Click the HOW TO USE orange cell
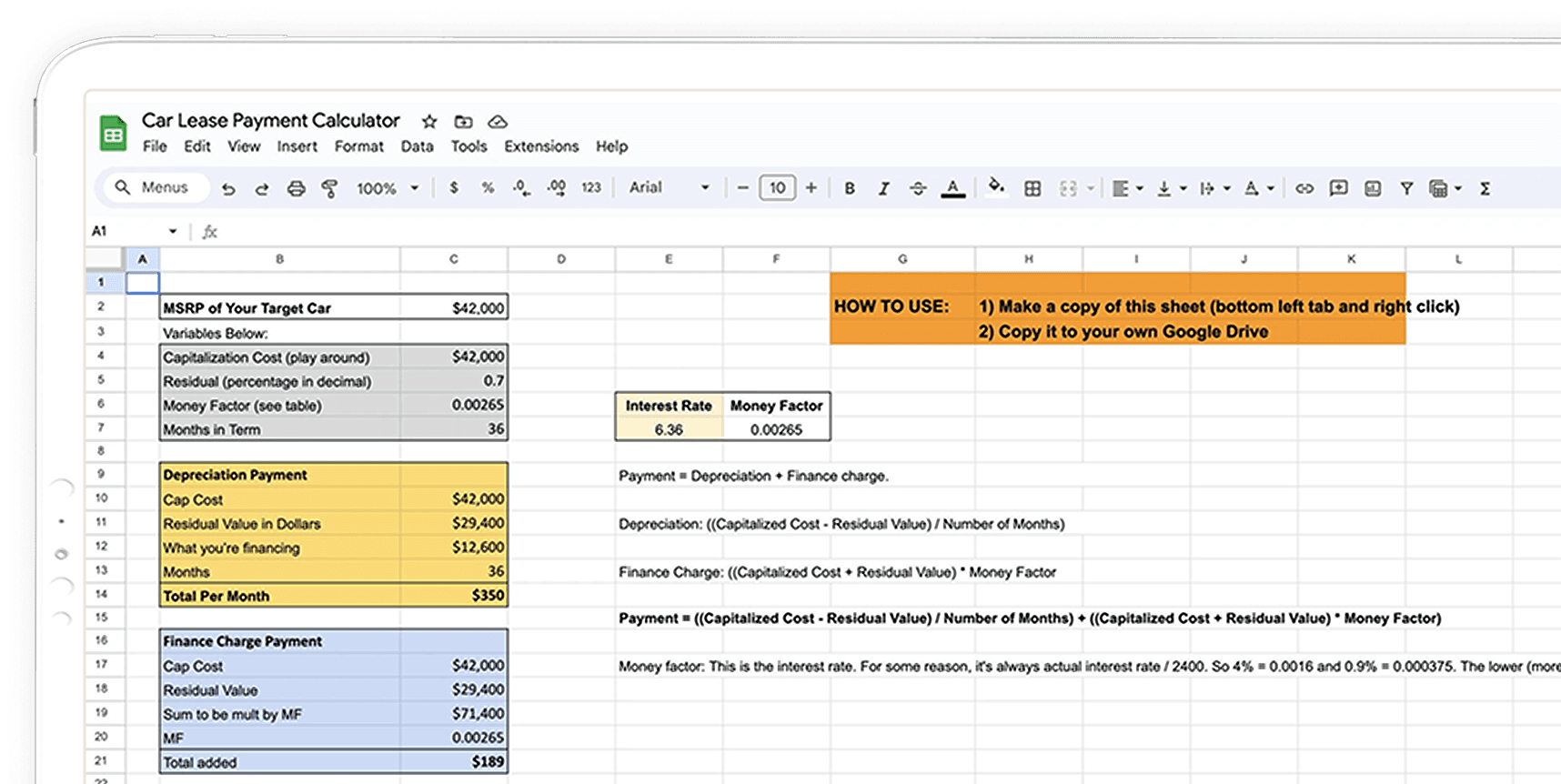This screenshot has height=784, width=1561. click(902, 307)
